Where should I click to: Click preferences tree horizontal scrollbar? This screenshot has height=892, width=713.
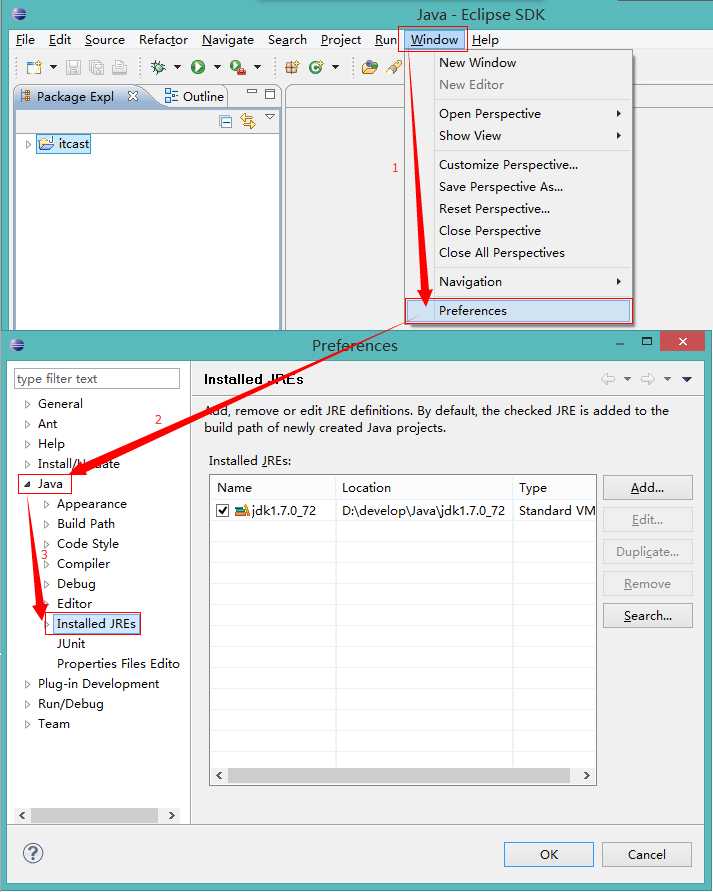point(94,815)
